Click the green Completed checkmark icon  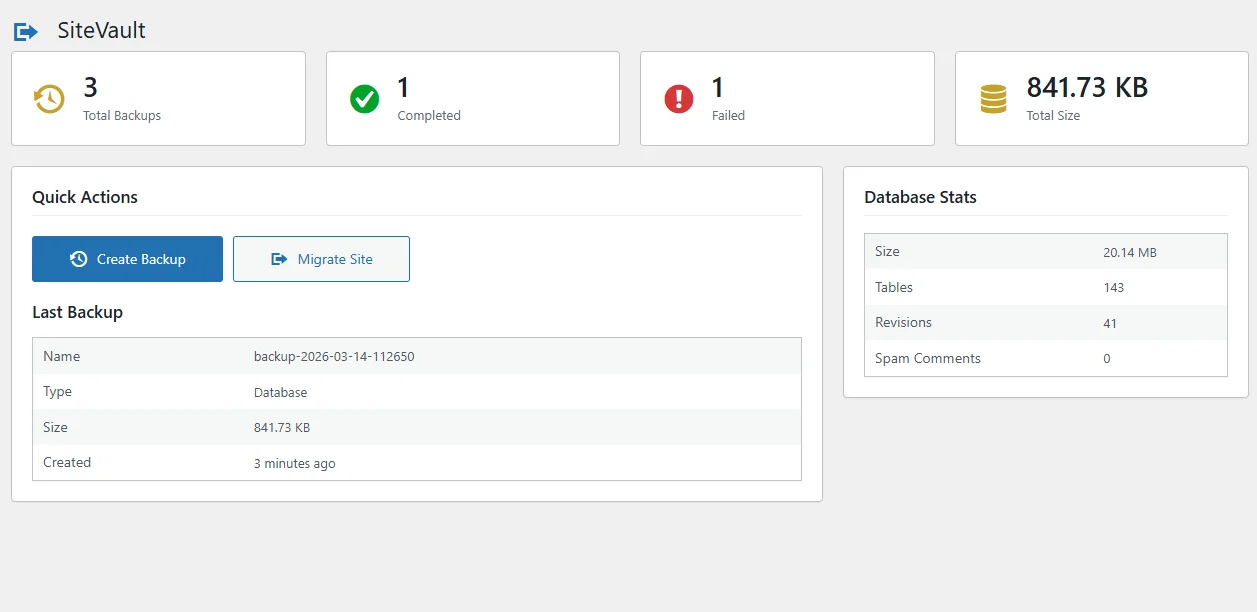tap(364, 99)
